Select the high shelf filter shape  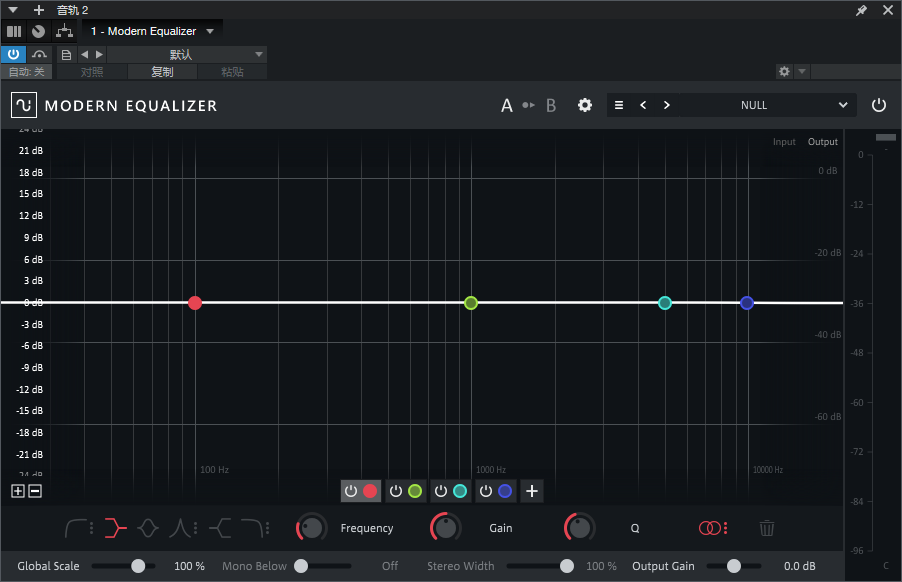220,528
